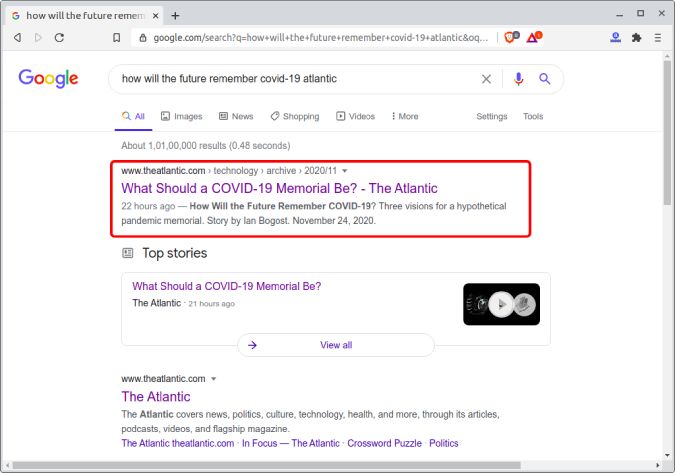
Task: Play the Top stories video thumbnail
Action: pyautogui.click(x=501, y=304)
